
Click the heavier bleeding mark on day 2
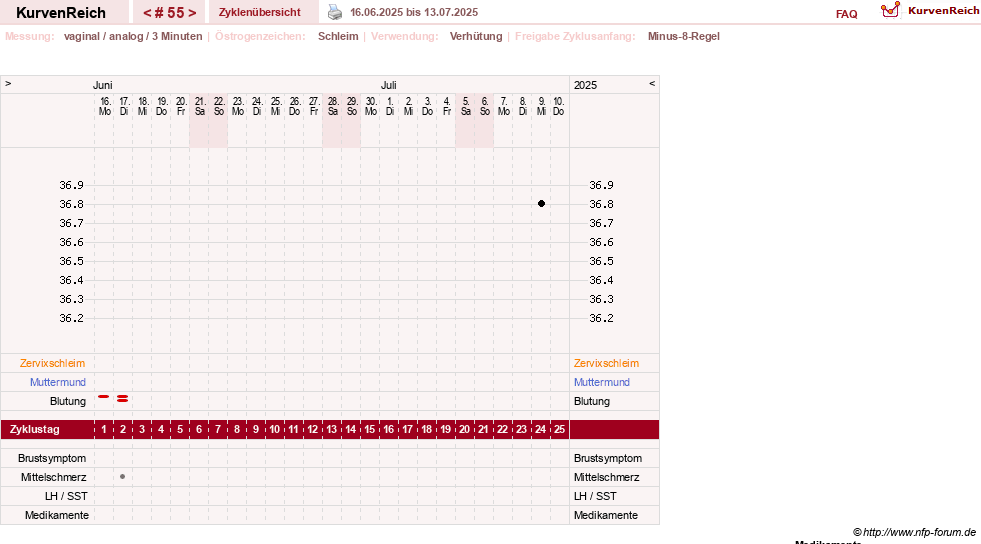coord(123,398)
